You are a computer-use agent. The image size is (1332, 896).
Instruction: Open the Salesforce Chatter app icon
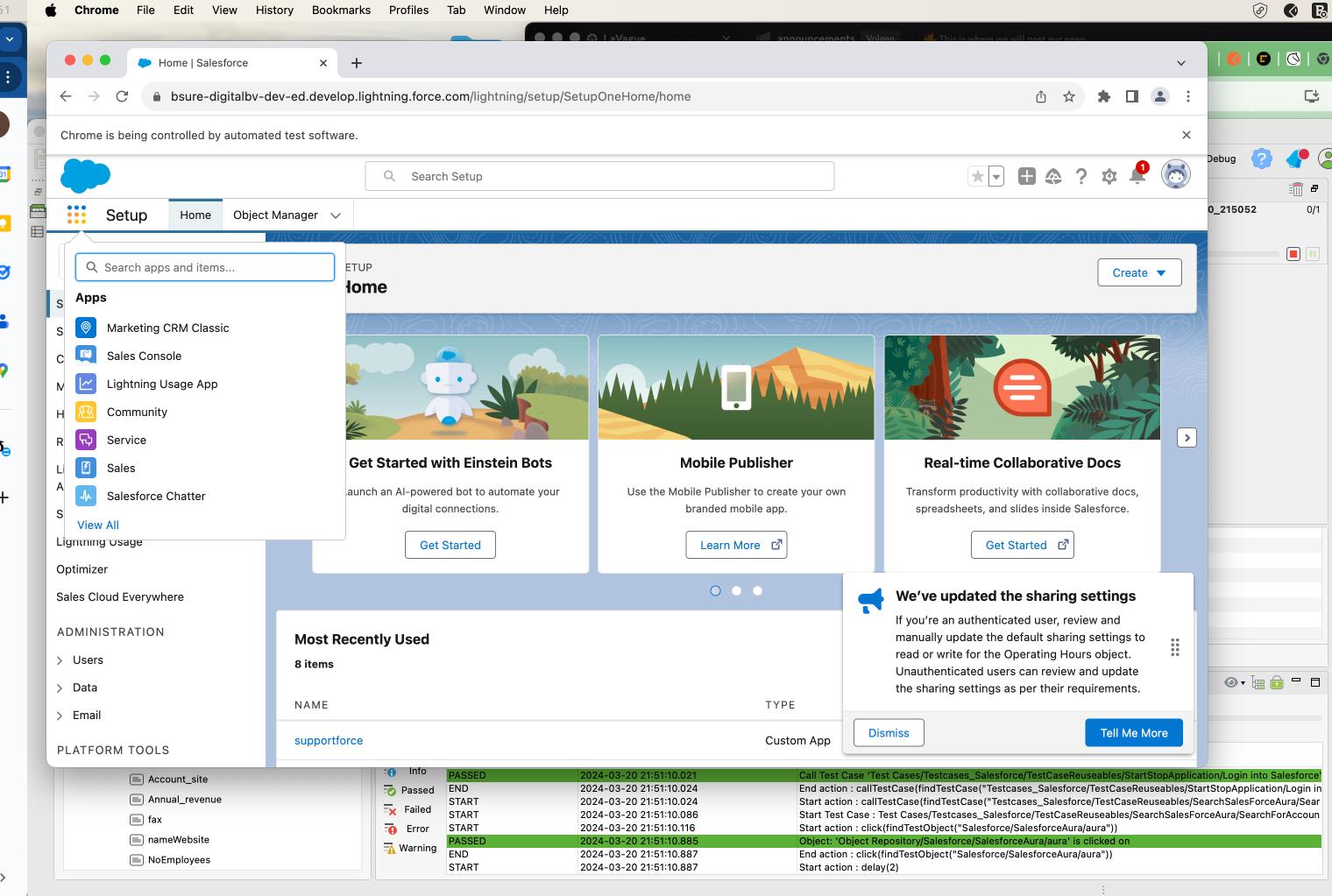pyautogui.click(x=86, y=496)
